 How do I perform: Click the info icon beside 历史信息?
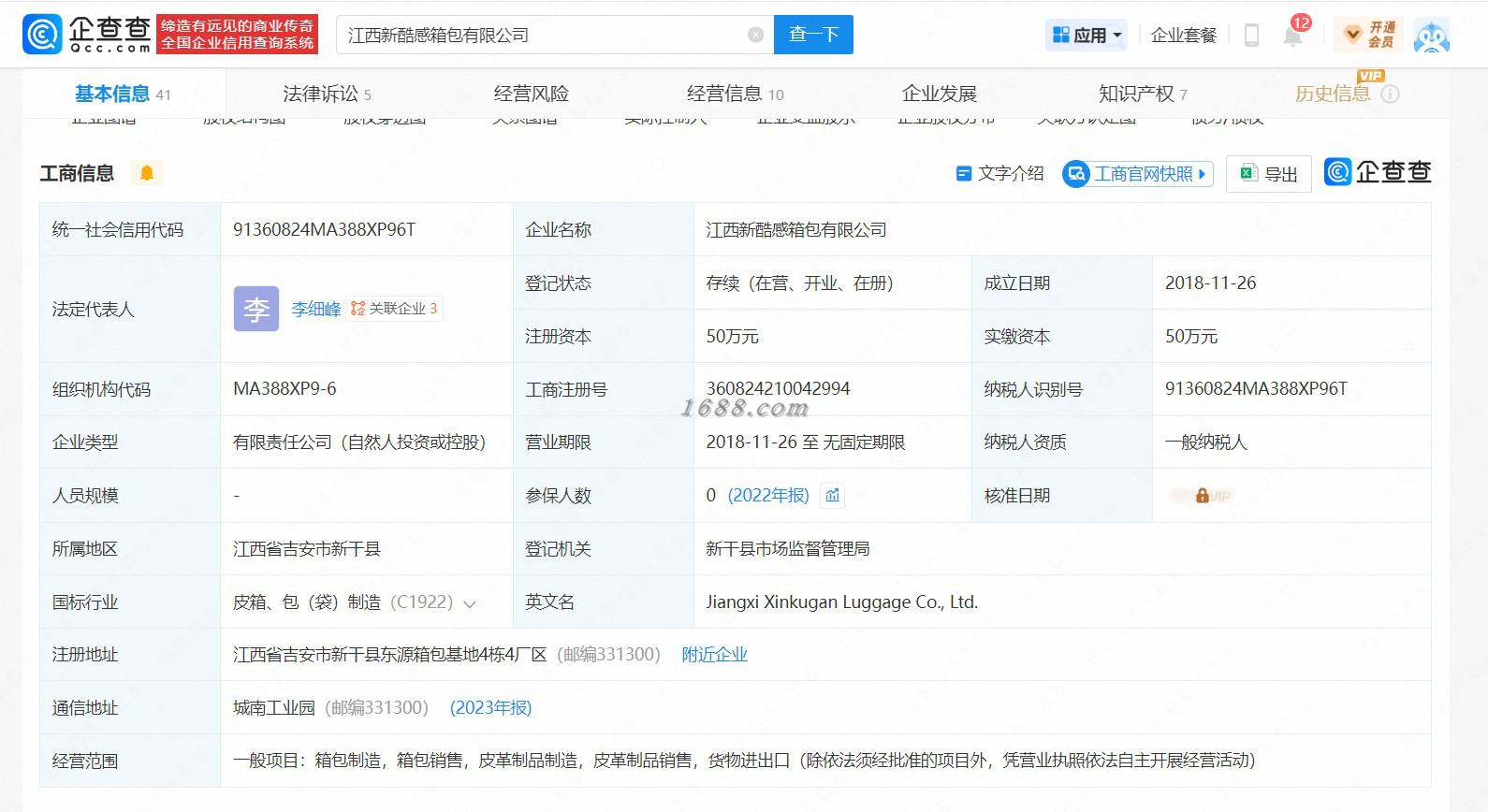coord(1391,94)
